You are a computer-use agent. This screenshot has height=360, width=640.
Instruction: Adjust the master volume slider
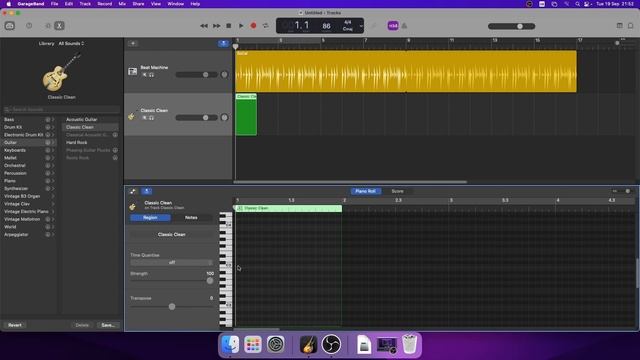click(511, 26)
